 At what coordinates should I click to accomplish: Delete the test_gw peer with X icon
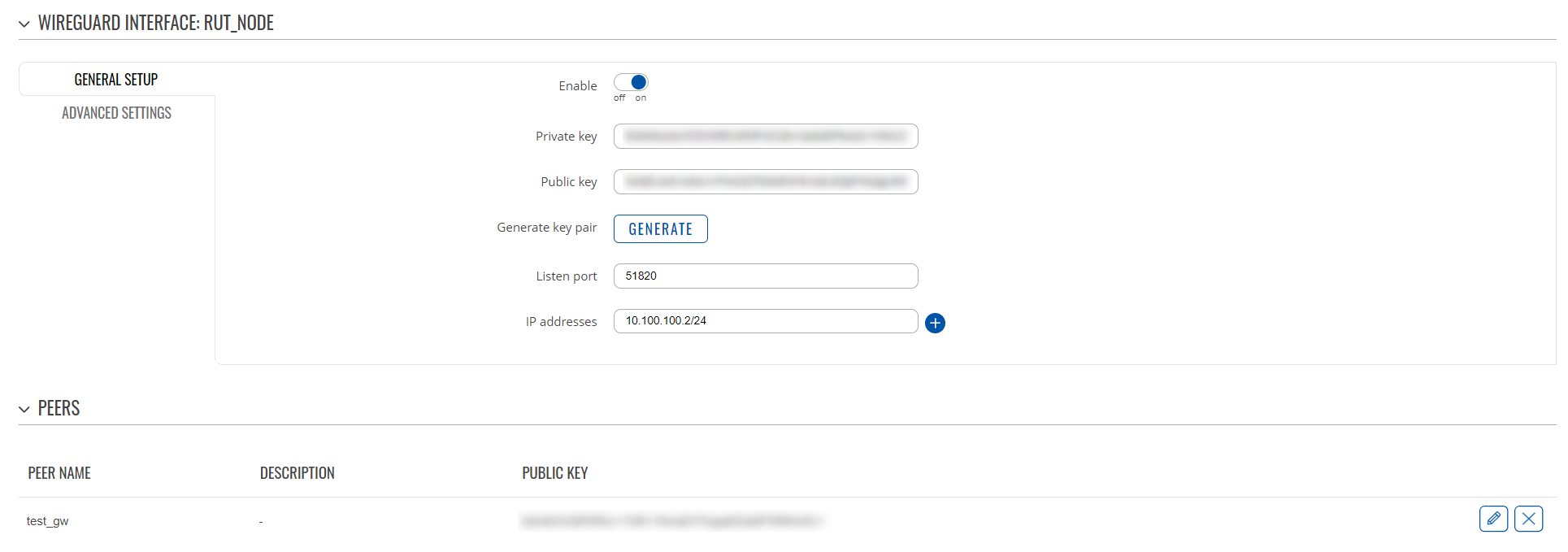tap(1528, 519)
